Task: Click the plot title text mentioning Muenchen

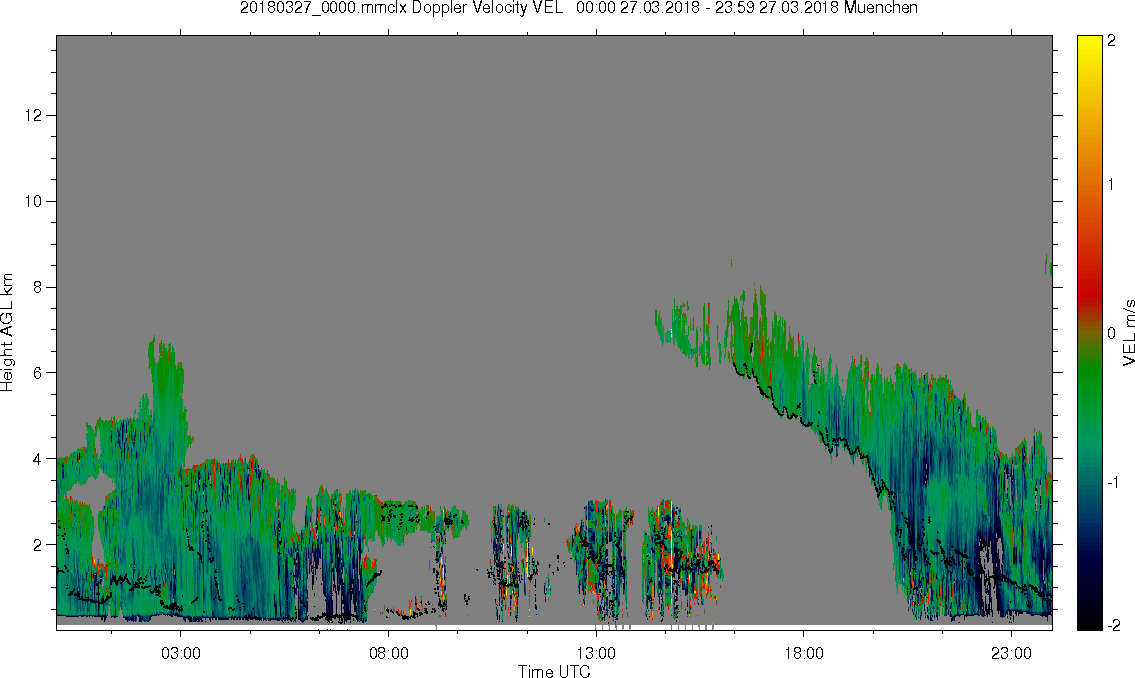Action: coord(579,8)
